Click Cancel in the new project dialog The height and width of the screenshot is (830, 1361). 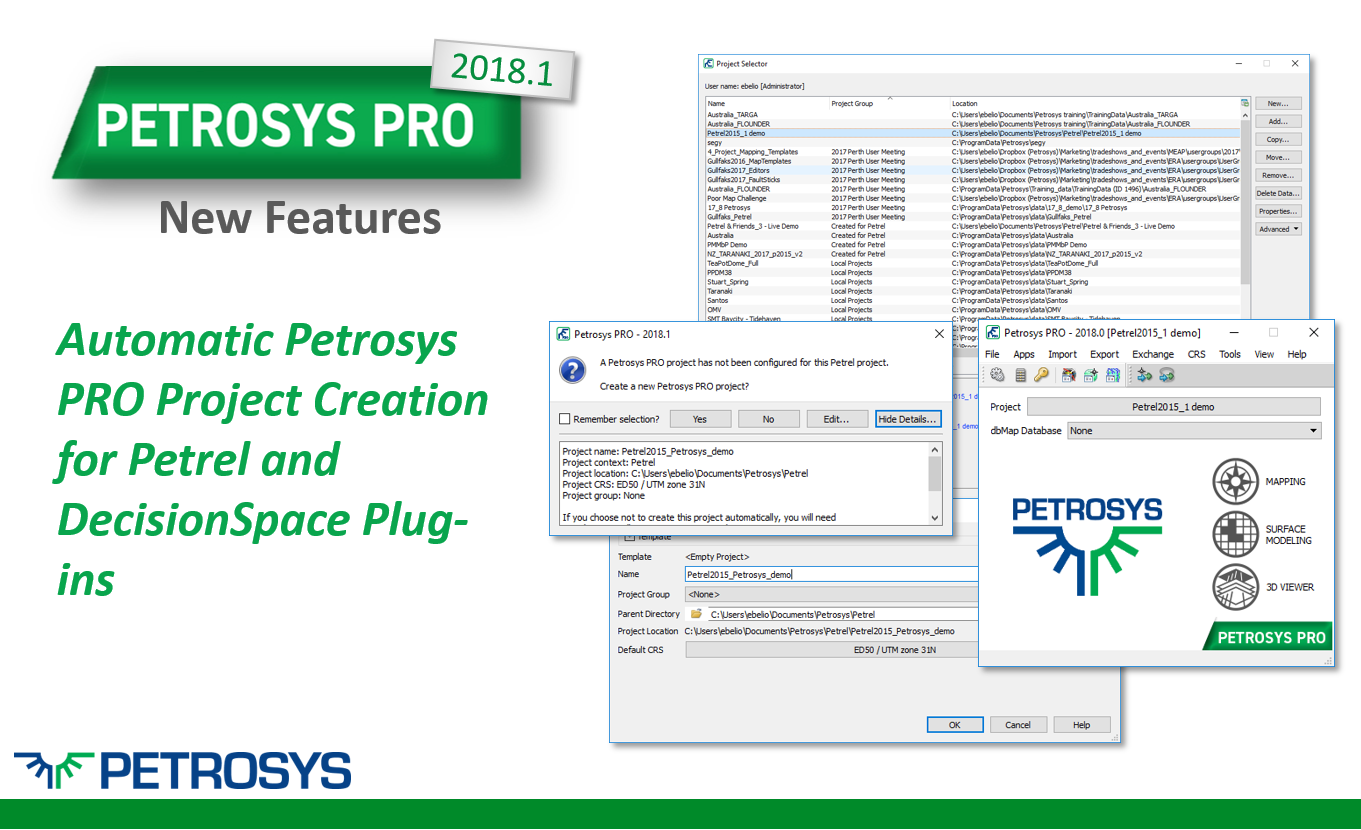pyautogui.click(x=1018, y=725)
